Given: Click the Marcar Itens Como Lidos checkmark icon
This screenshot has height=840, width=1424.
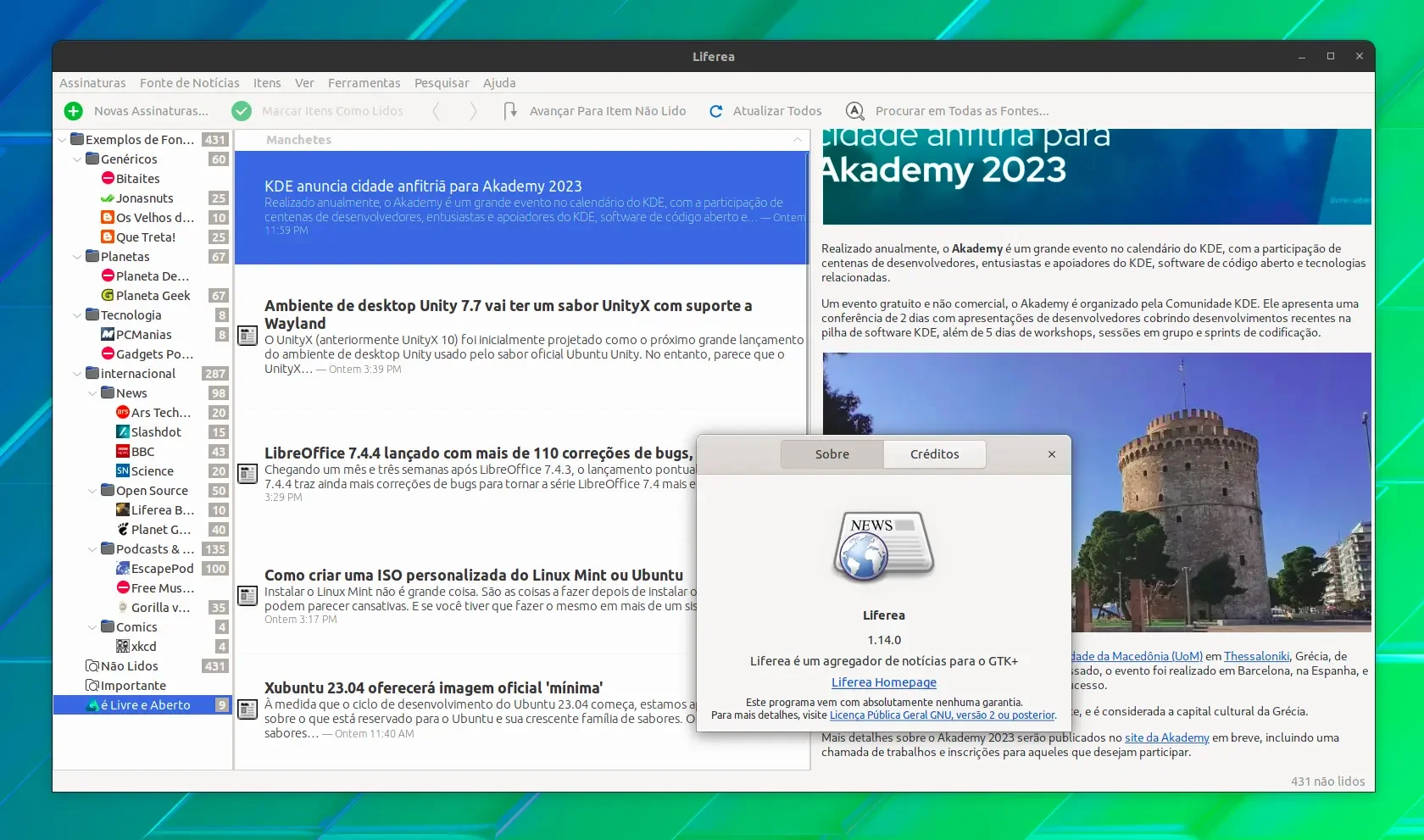Looking at the screenshot, I should [242, 111].
